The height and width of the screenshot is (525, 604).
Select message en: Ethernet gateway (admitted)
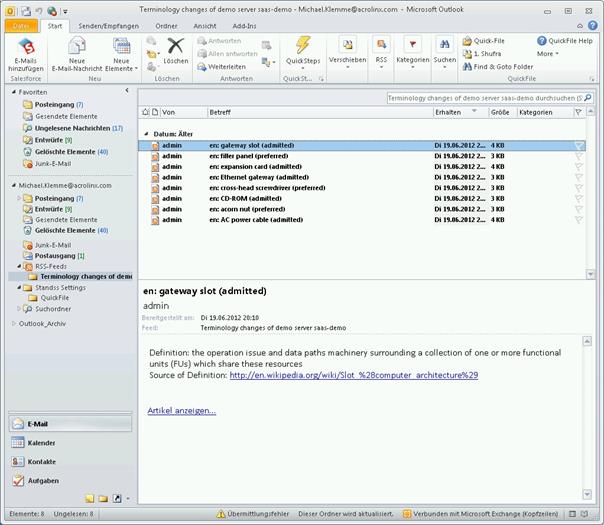362,177
